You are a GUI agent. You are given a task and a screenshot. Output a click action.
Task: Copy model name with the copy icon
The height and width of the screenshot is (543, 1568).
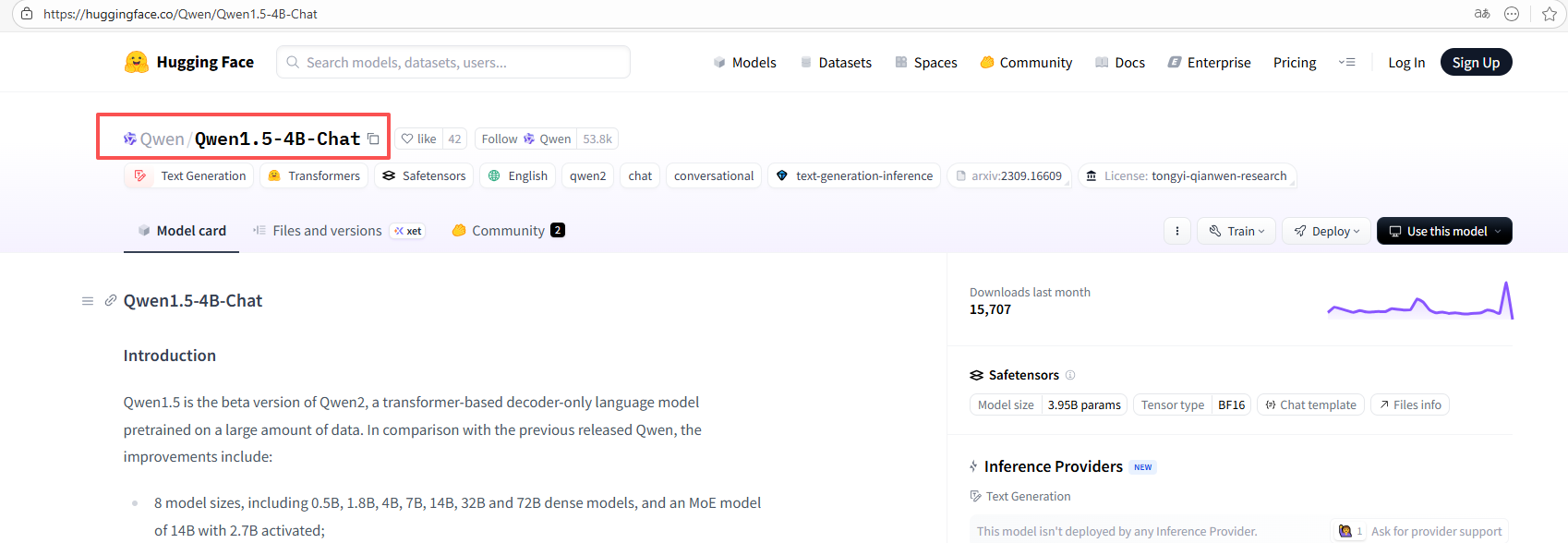tap(373, 139)
